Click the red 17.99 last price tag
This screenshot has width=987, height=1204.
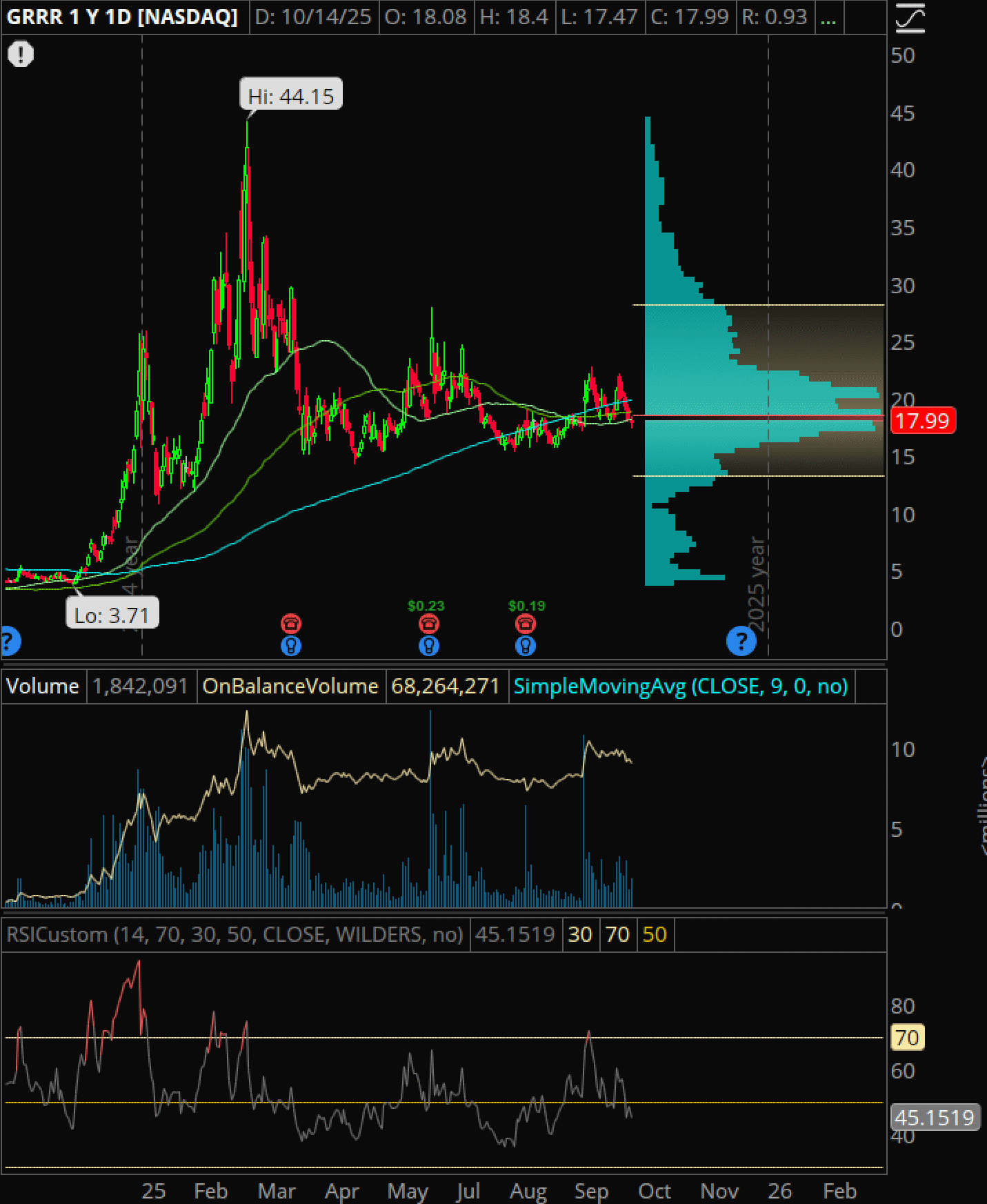(x=923, y=420)
